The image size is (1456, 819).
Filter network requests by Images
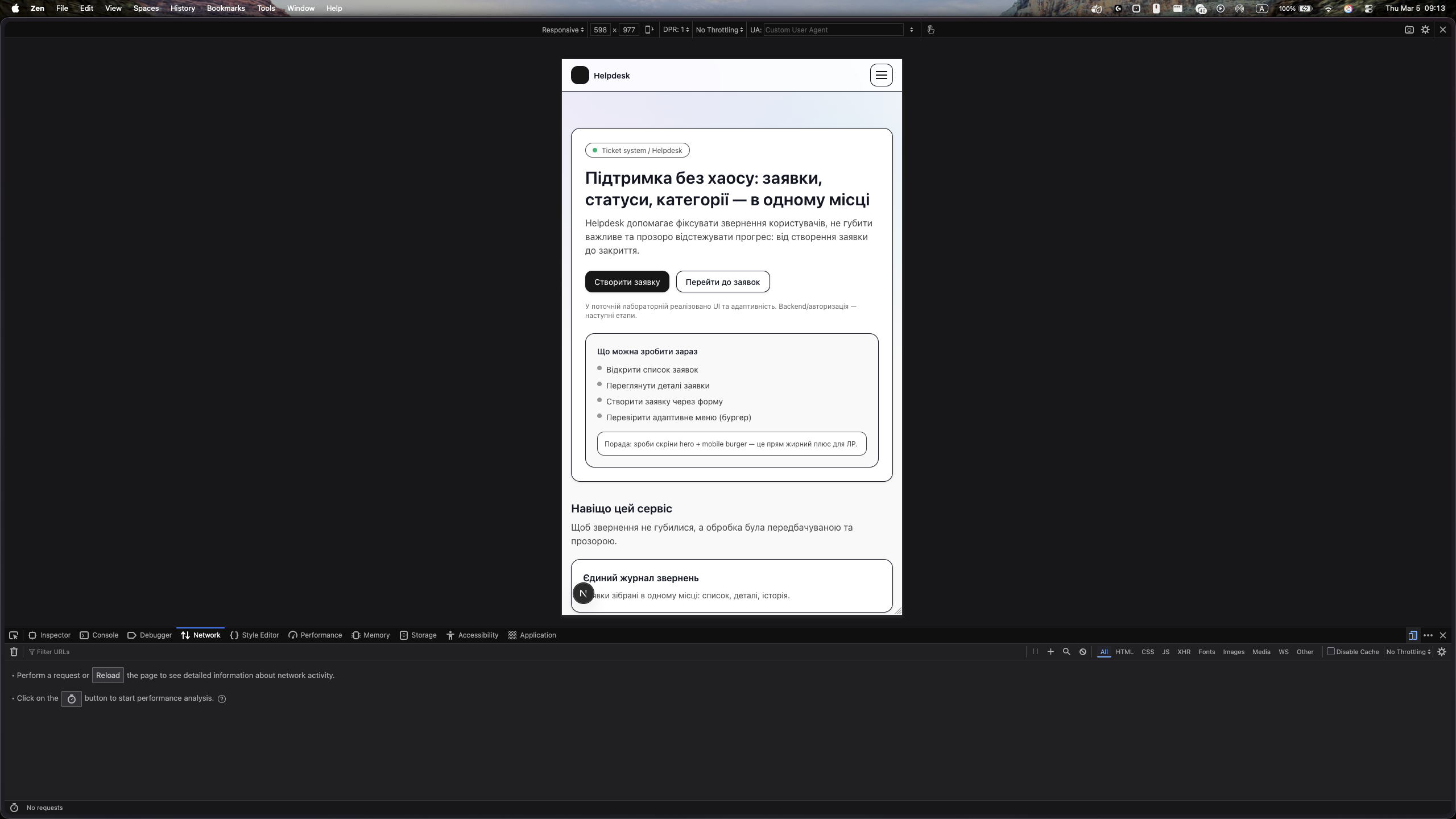(x=1233, y=652)
